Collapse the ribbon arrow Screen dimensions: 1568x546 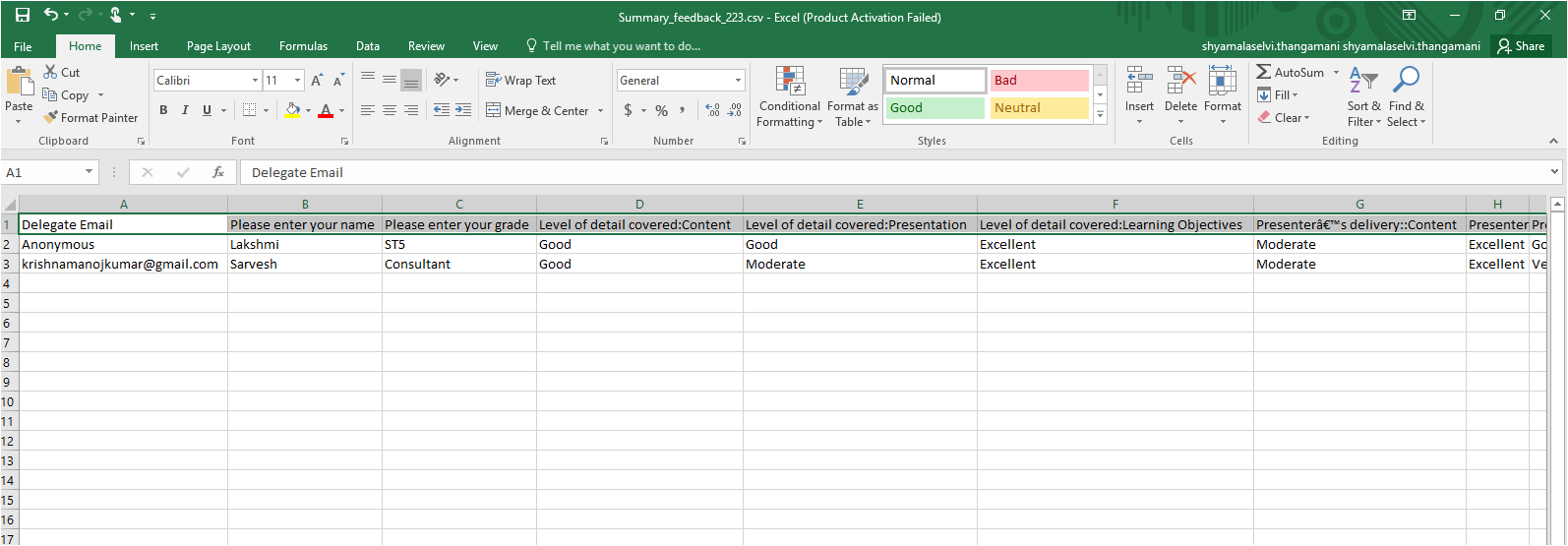(x=1553, y=141)
